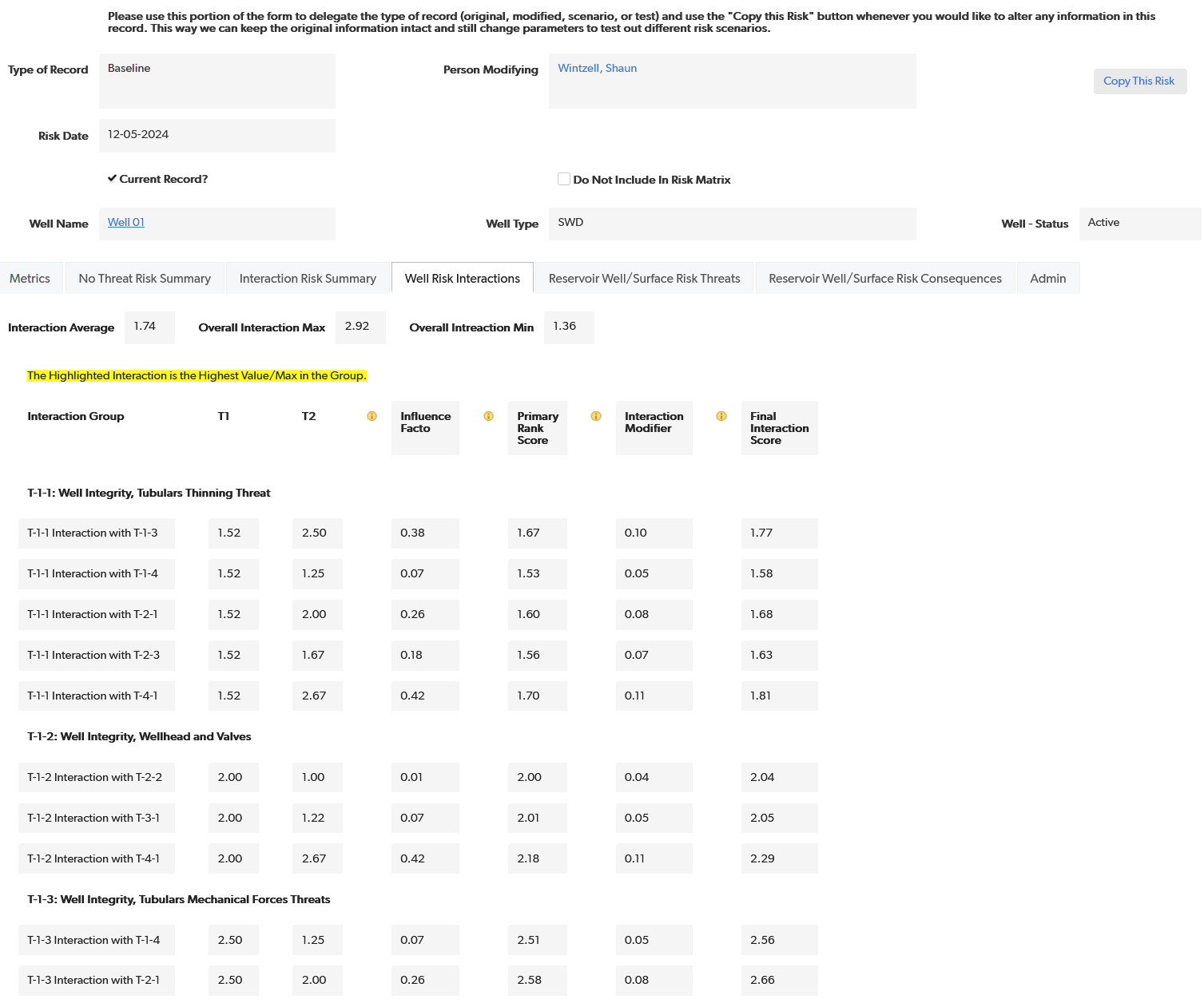
Task: Toggle the Current Record? checkmark
Action: pos(113,179)
